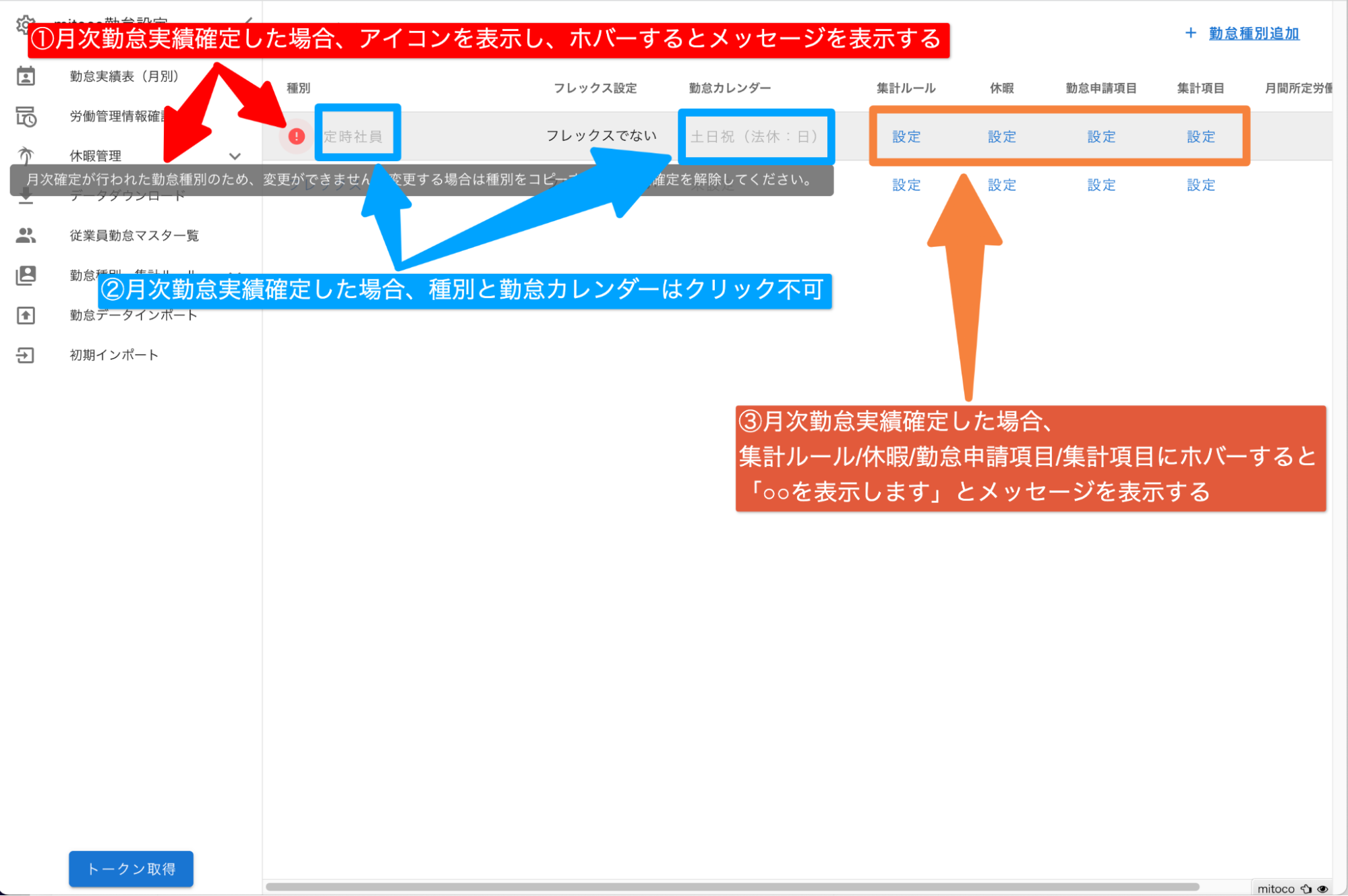
Task: Click 設定 under 集計ルール in first row
Action: [906, 137]
